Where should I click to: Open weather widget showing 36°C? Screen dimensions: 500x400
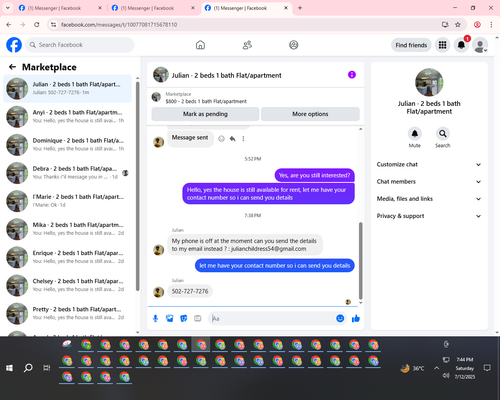(413, 368)
